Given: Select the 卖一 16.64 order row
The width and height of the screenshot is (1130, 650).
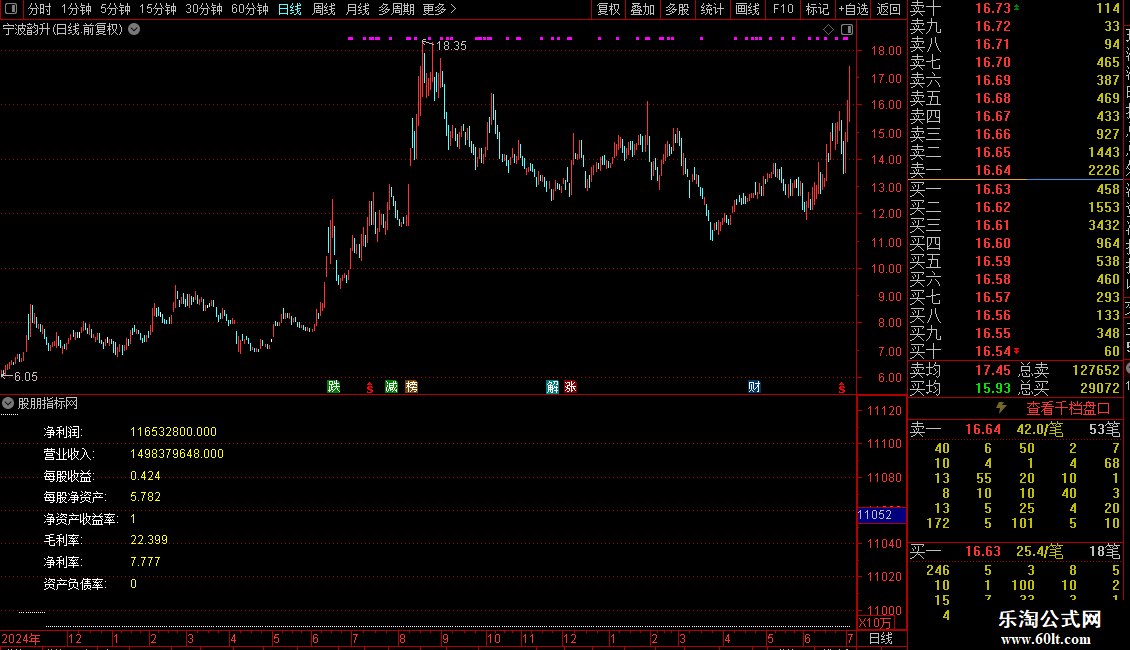Looking at the screenshot, I should coord(1015,170).
